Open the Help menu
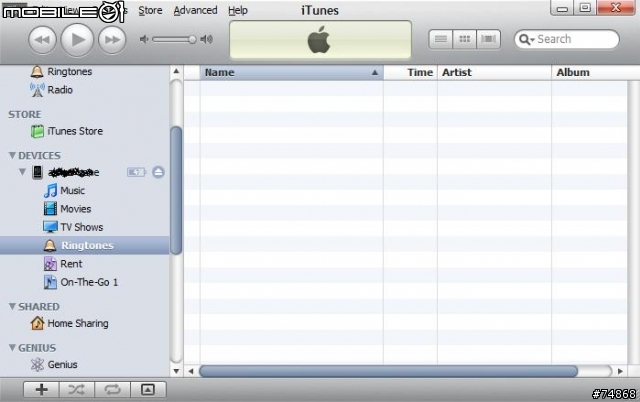The image size is (640, 402). pos(238,10)
